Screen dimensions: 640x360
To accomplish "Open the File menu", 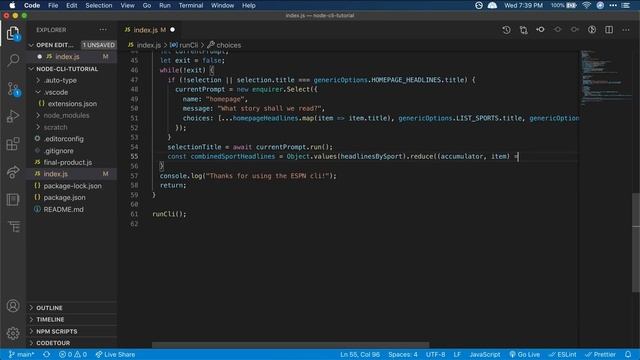I will 53,5.
